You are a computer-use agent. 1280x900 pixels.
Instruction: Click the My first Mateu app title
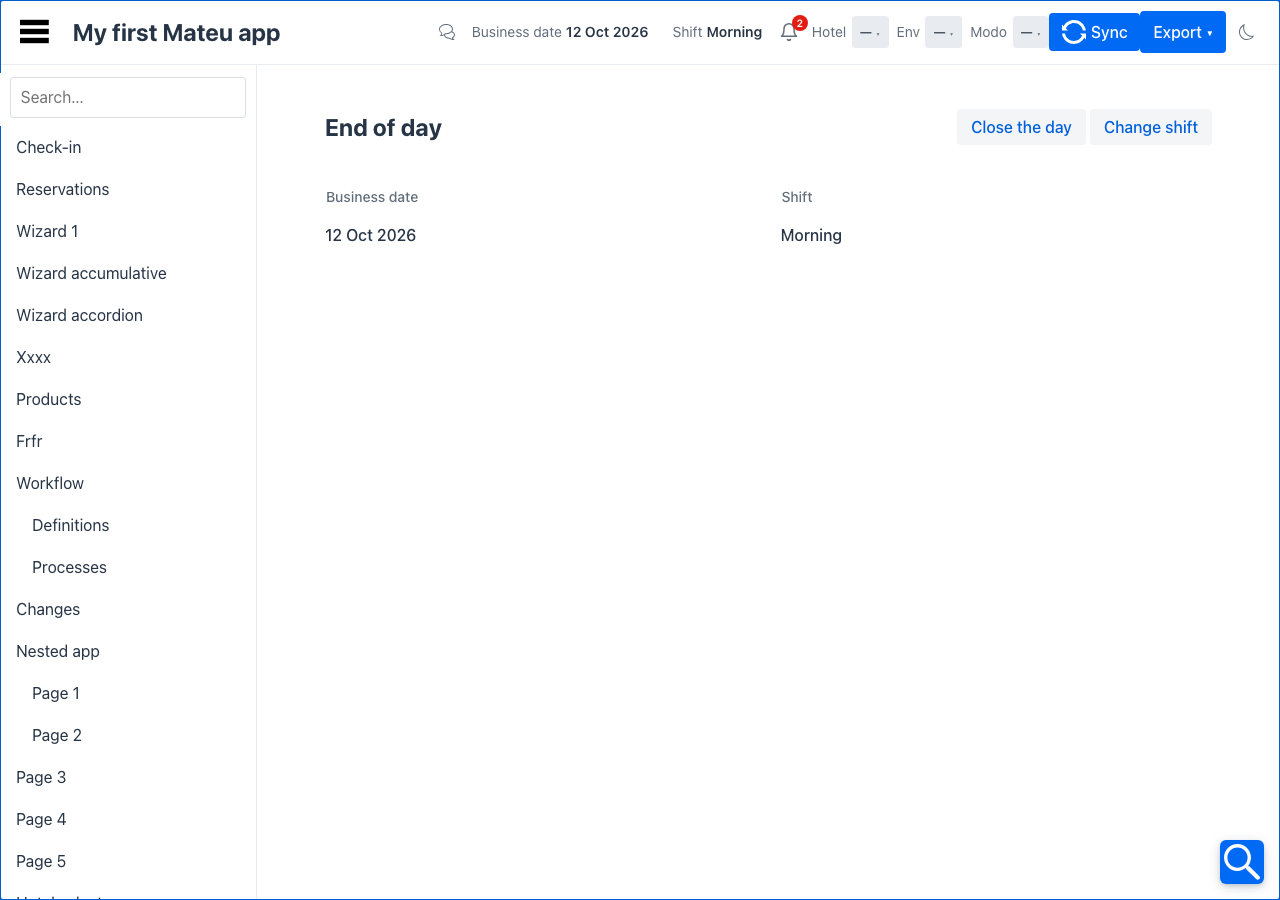176,32
